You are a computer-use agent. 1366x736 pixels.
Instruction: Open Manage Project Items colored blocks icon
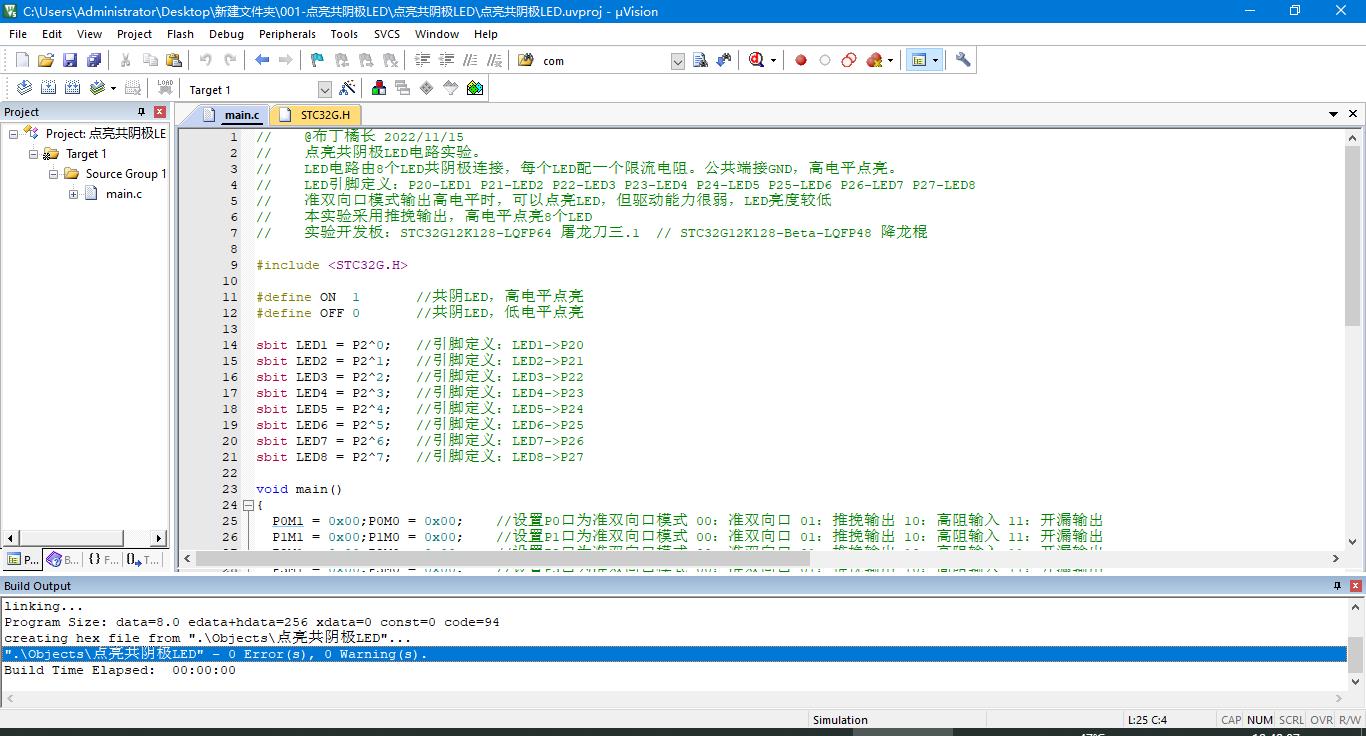click(x=379, y=88)
